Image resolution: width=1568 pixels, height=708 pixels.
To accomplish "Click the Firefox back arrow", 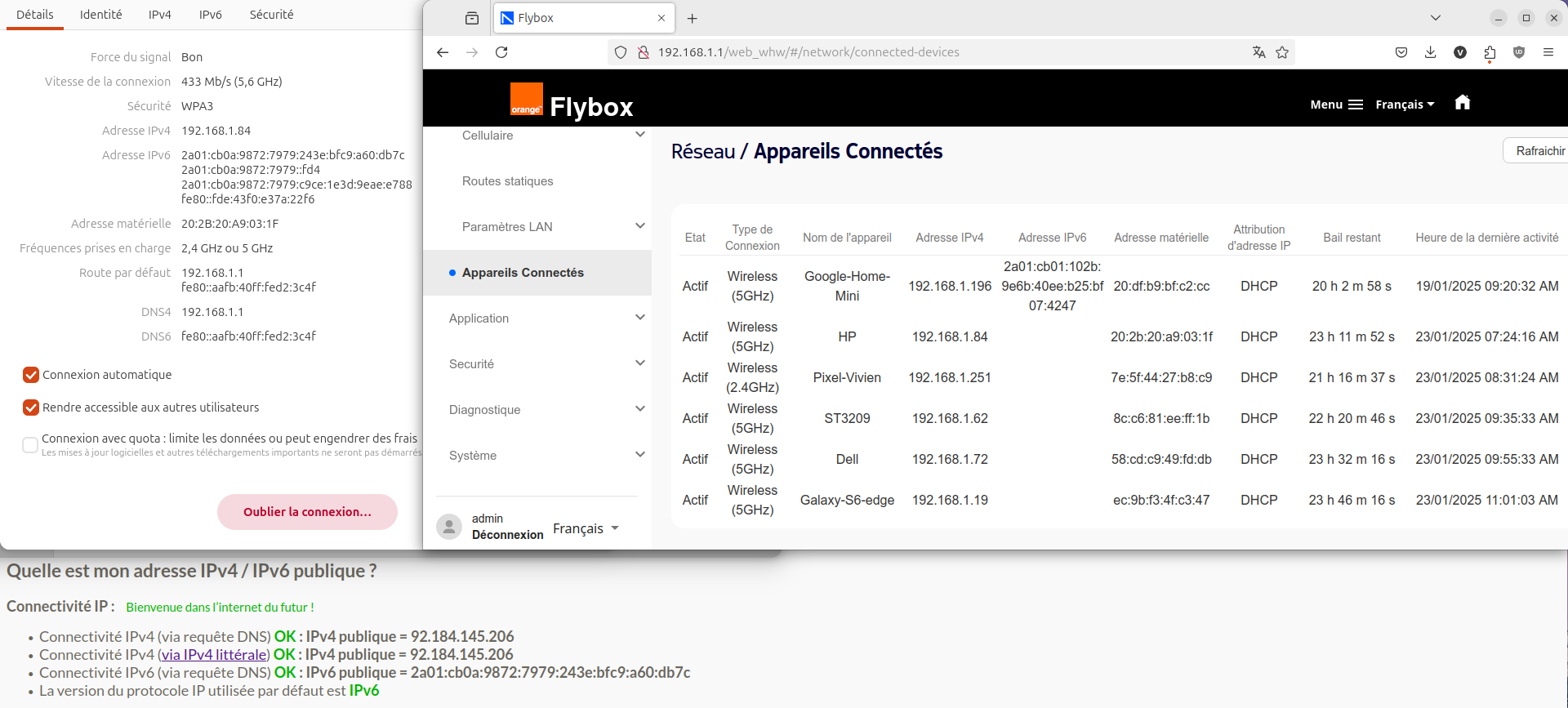I will pyautogui.click(x=443, y=52).
